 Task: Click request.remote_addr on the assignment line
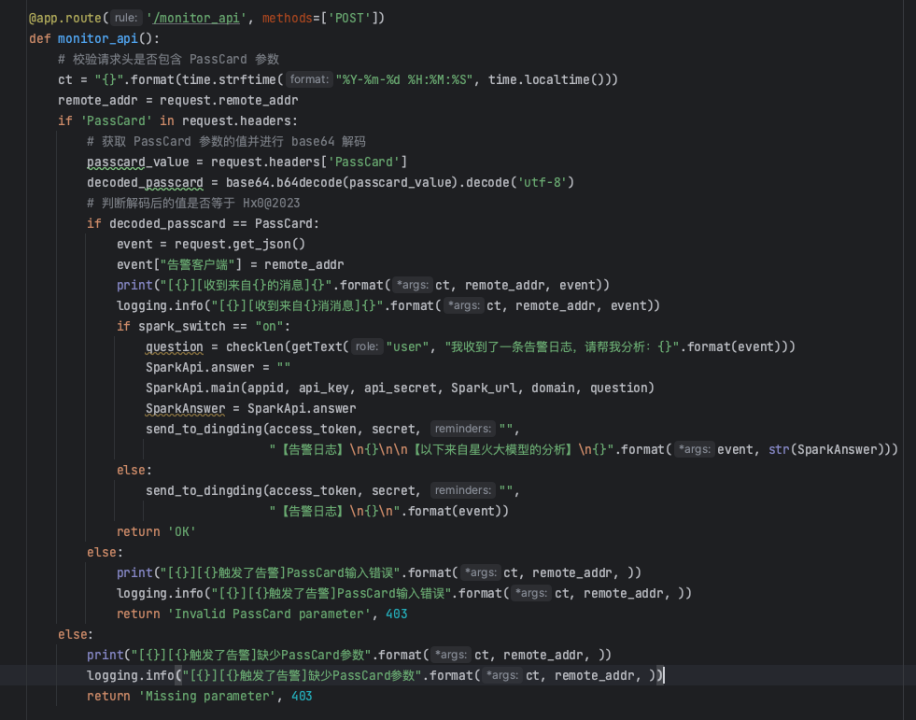(x=228, y=101)
